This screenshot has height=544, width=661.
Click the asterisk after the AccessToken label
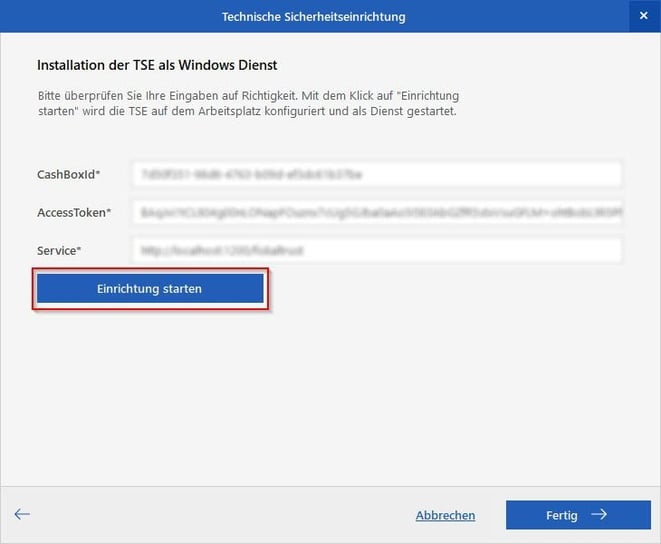pyautogui.click(x=109, y=212)
